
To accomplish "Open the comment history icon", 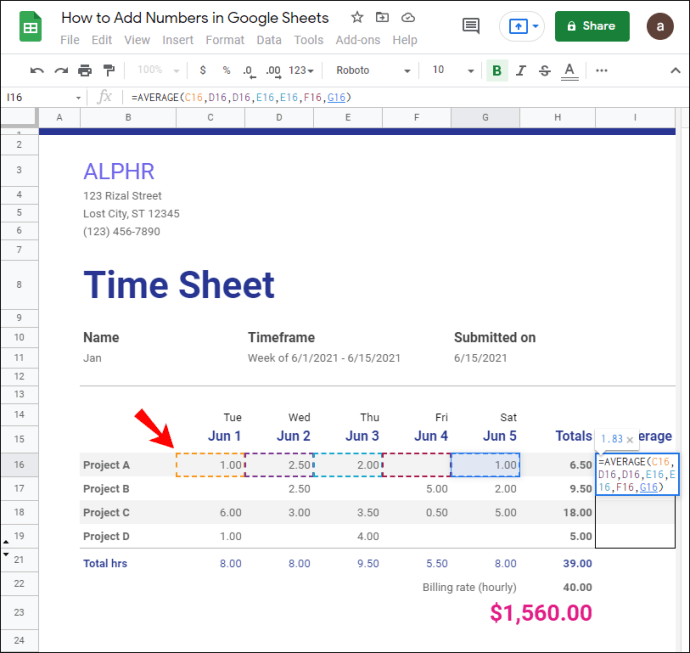I will (470, 26).
